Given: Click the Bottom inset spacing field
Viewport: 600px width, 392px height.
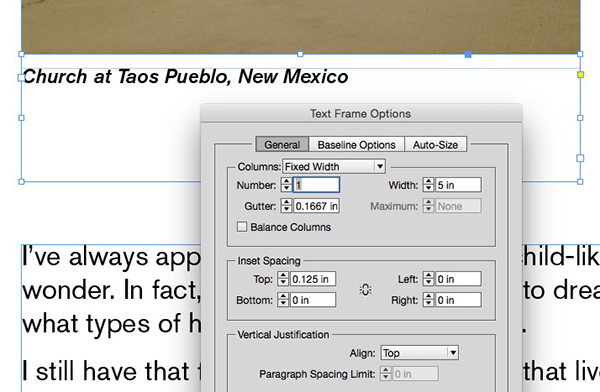Looking at the screenshot, I should 313,300.
